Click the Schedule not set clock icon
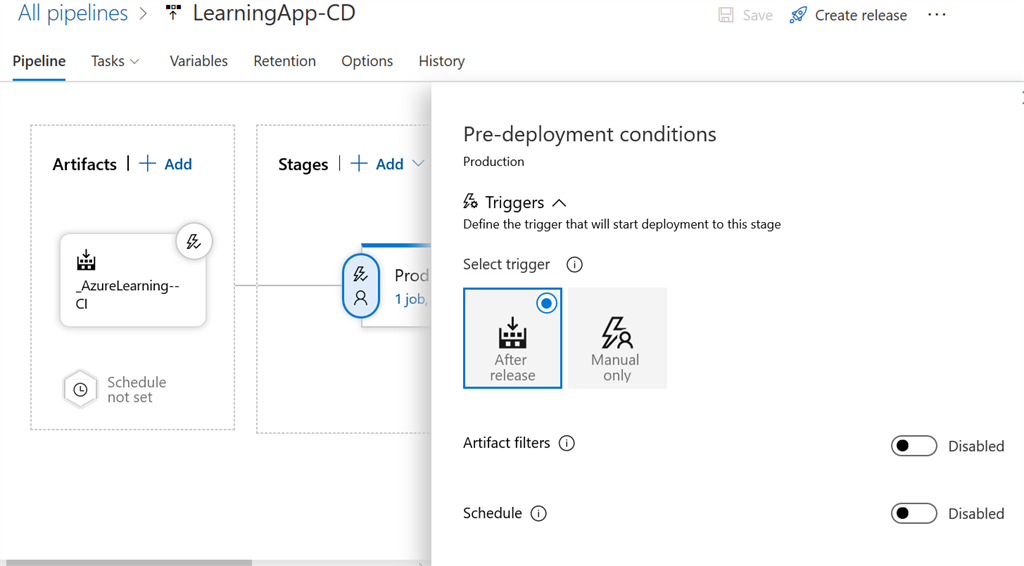1024x566 pixels. (x=80, y=390)
